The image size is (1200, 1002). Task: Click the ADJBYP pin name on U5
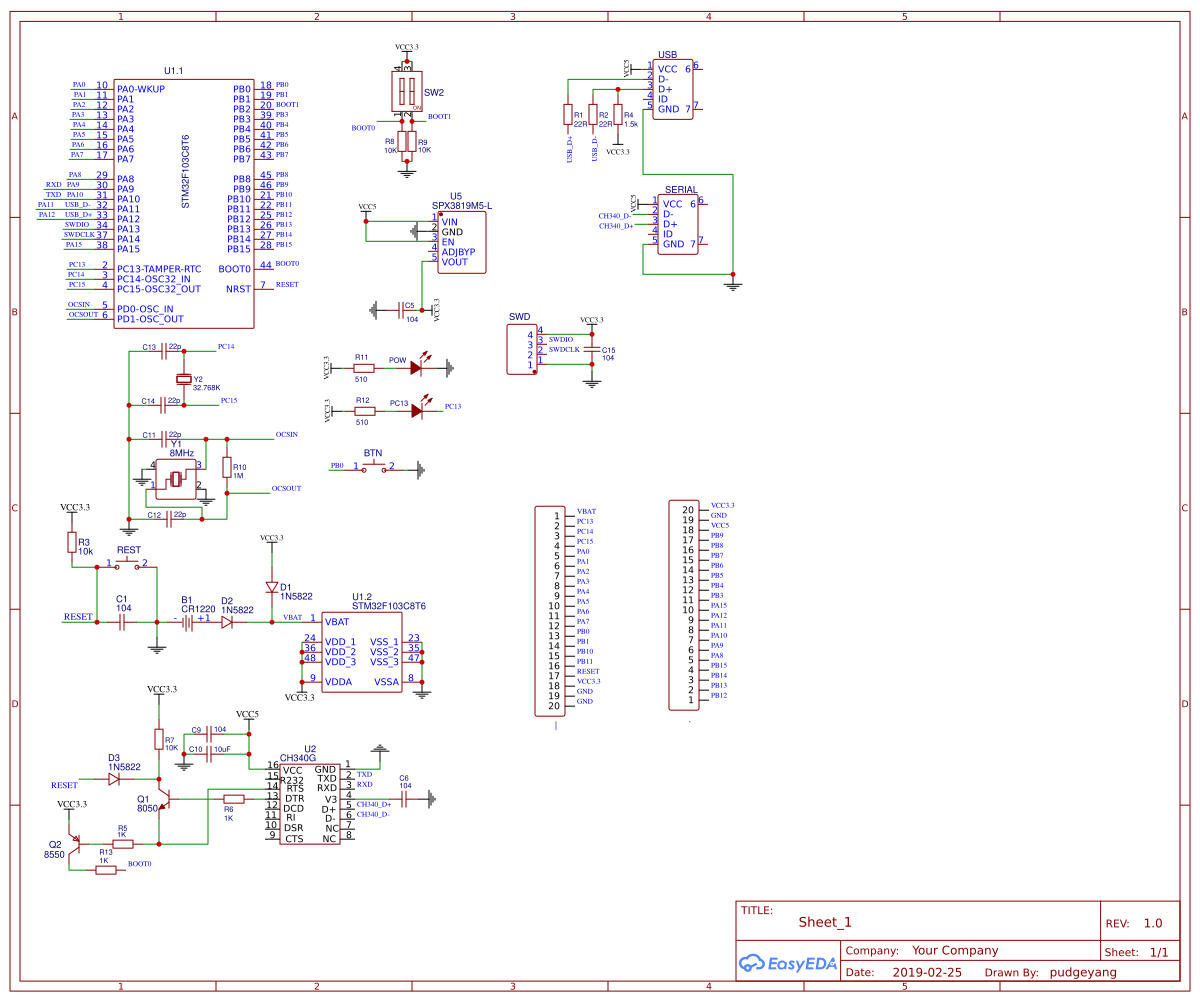(458, 252)
